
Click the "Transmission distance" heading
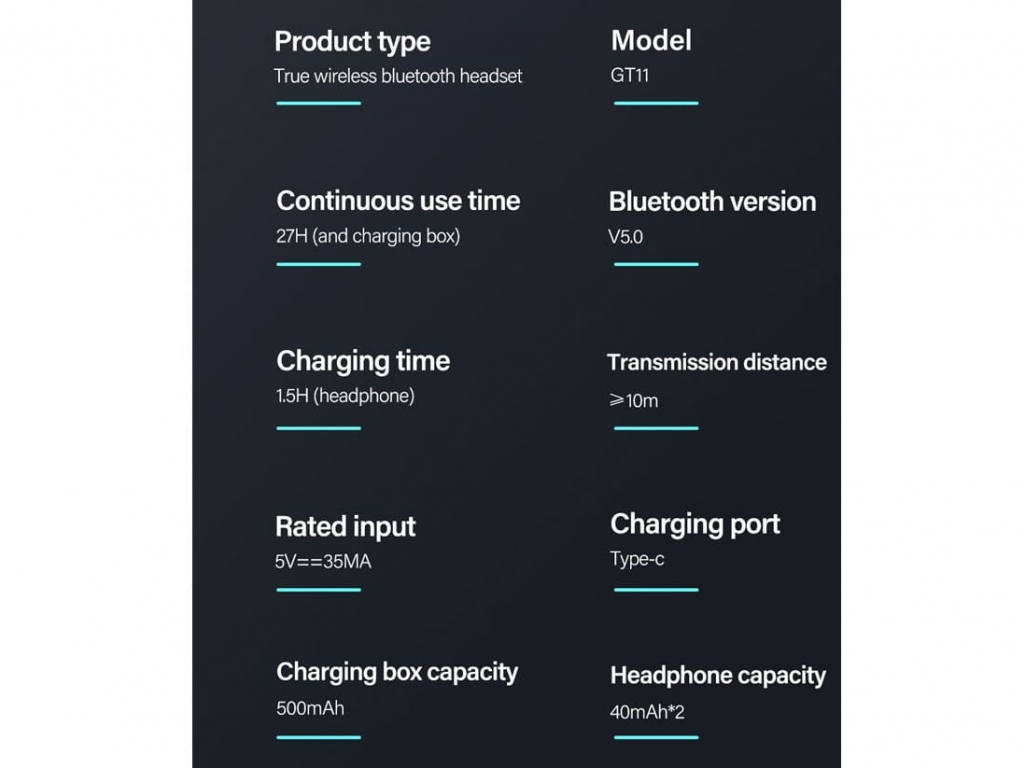(x=717, y=362)
